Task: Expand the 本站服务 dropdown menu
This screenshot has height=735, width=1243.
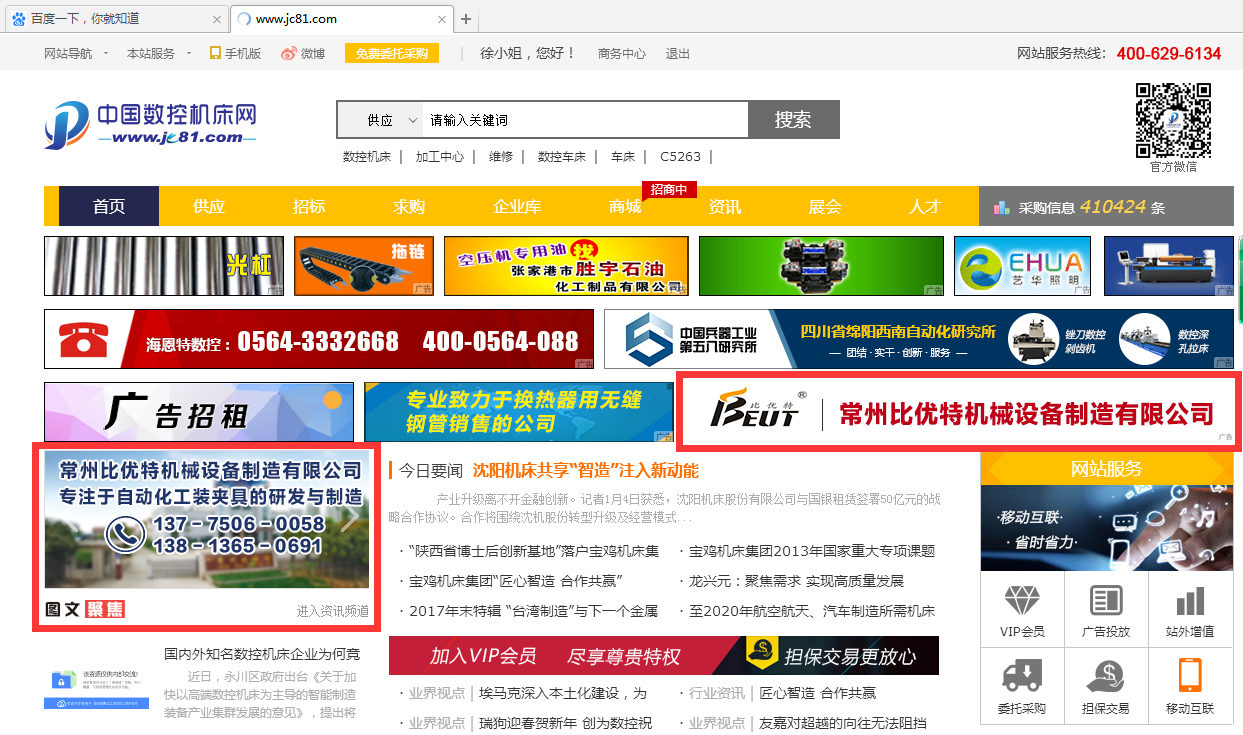Action: click(158, 53)
